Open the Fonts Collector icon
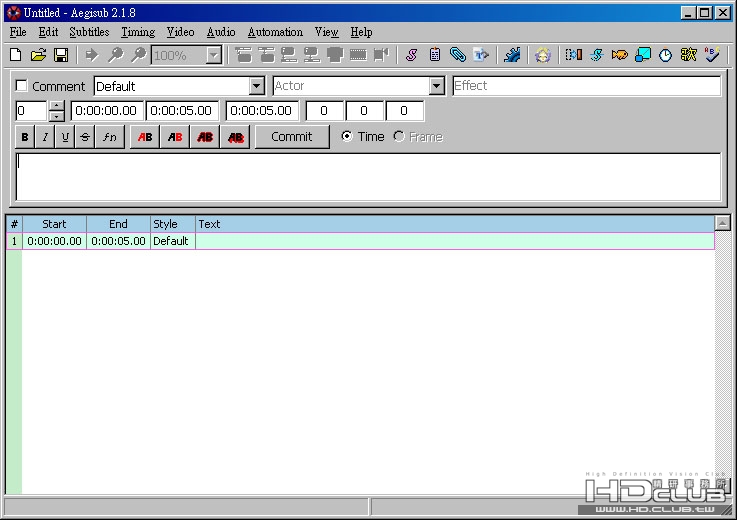 pyautogui.click(x=481, y=55)
